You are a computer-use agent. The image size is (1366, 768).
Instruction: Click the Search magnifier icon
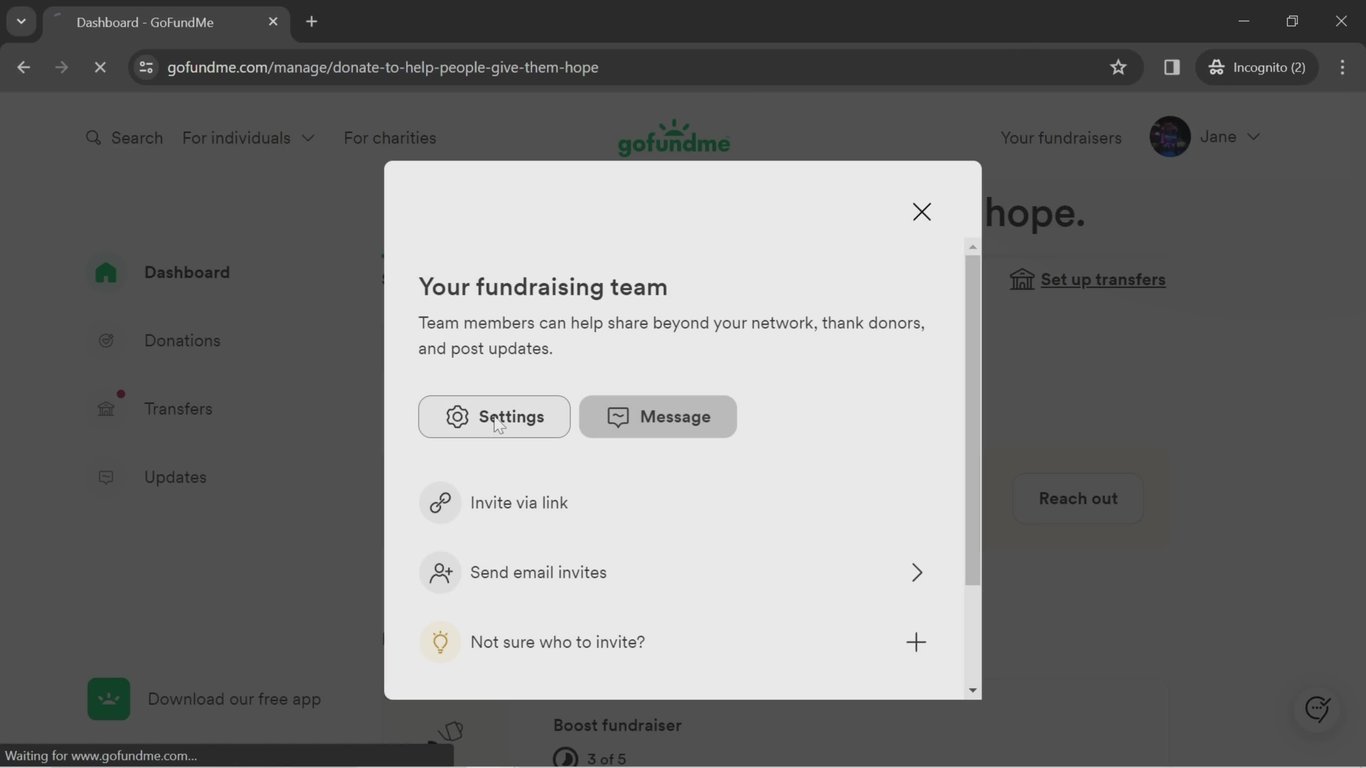coord(93,137)
